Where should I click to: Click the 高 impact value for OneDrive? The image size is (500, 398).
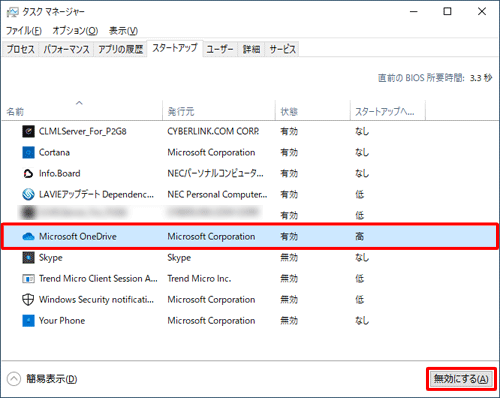coord(359,236)
